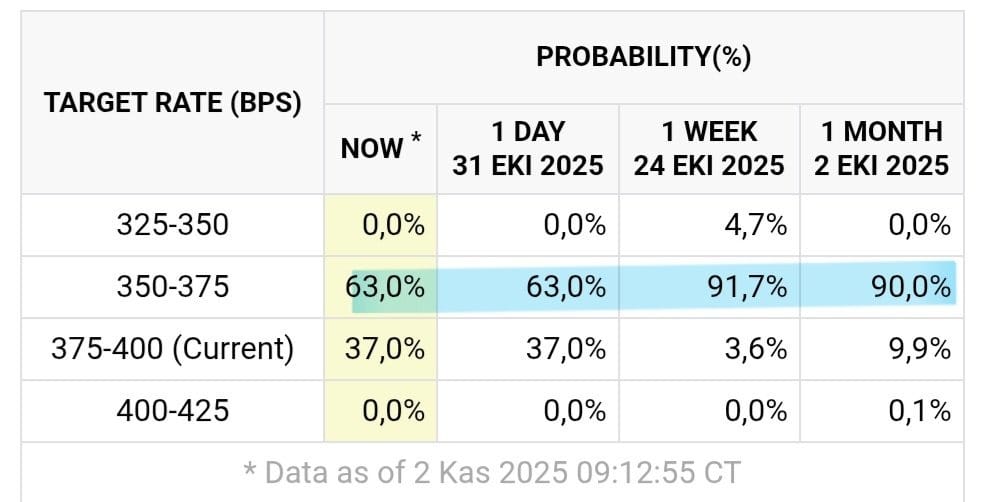Select the 325-350 target rate row label

(x=172, y=224)
